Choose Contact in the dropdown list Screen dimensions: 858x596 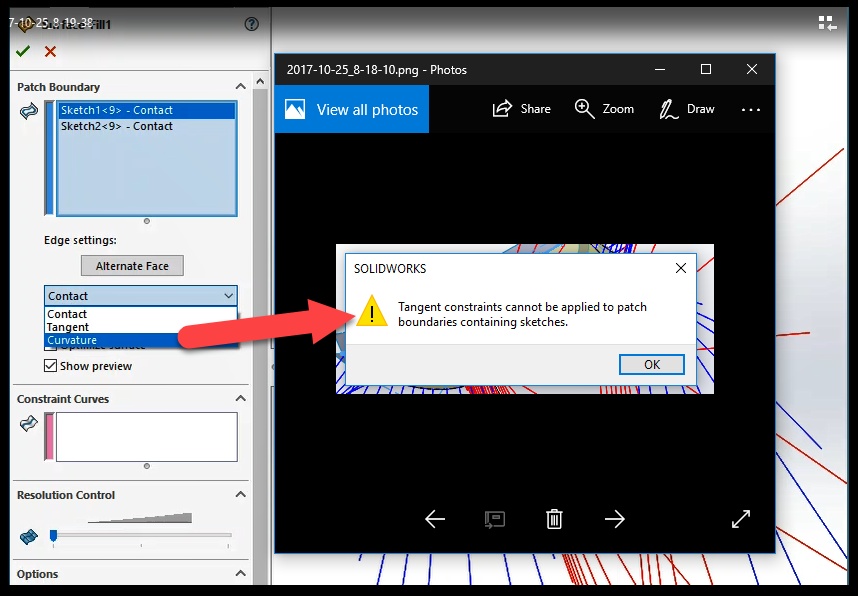141,314
